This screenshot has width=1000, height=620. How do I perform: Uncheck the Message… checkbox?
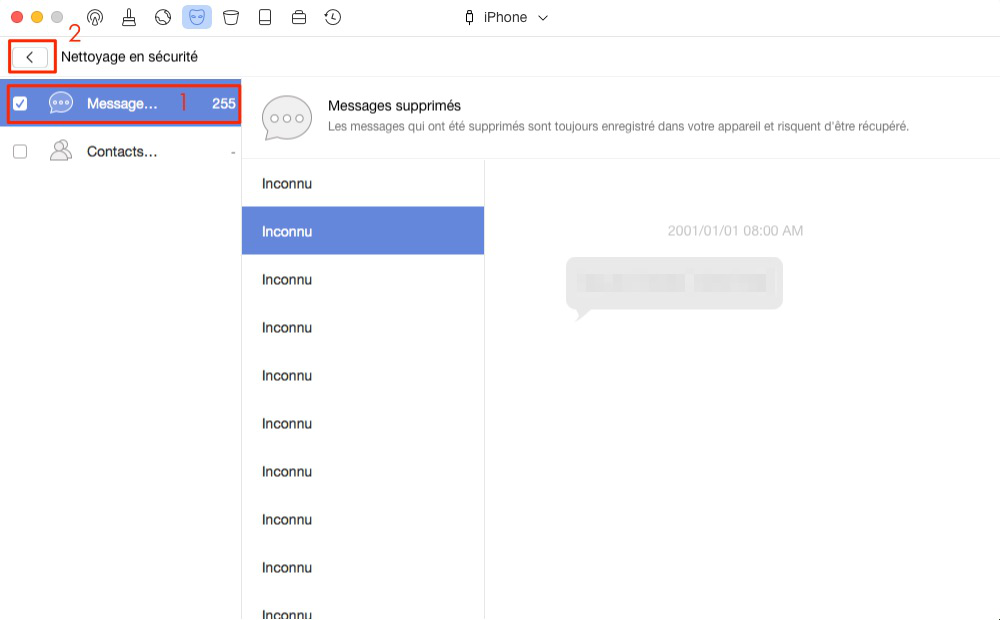pyautogui.click(x=20, y=103)
